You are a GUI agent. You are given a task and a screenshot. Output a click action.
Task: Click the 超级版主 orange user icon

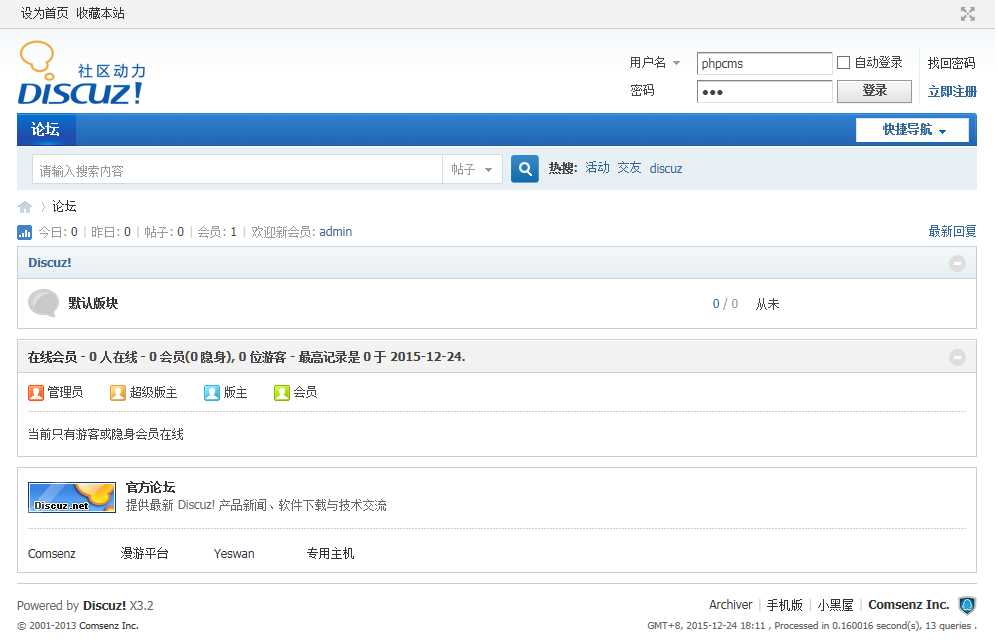click(x=118, y=393)
